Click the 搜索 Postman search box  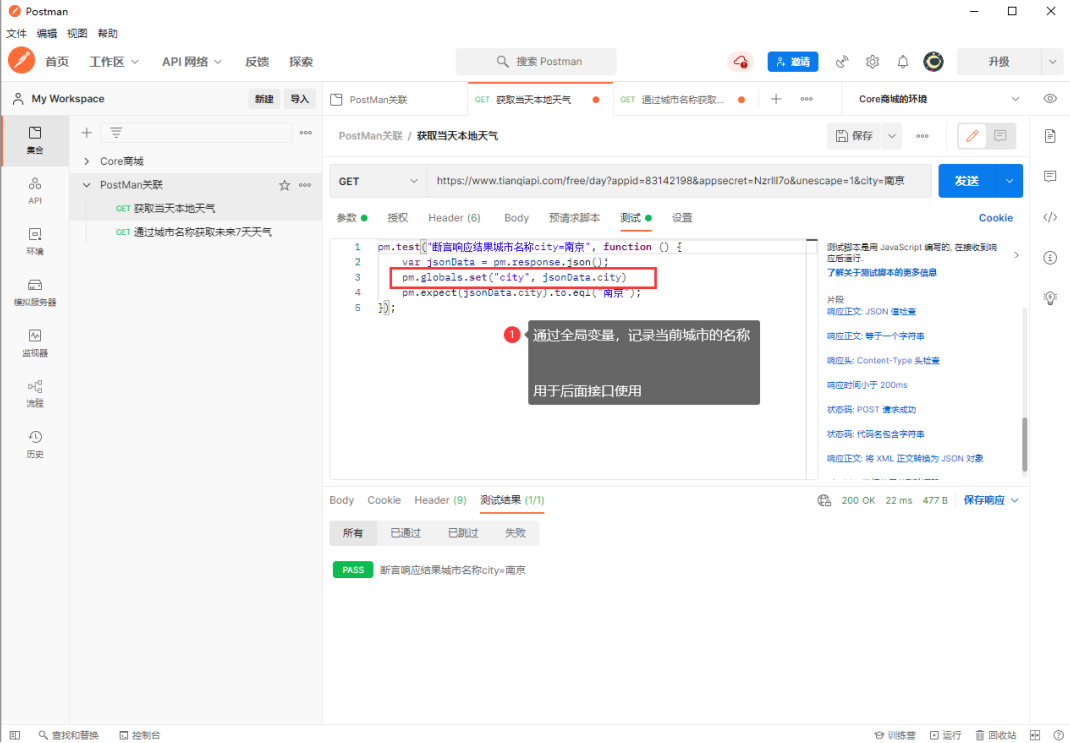[536, 61]
